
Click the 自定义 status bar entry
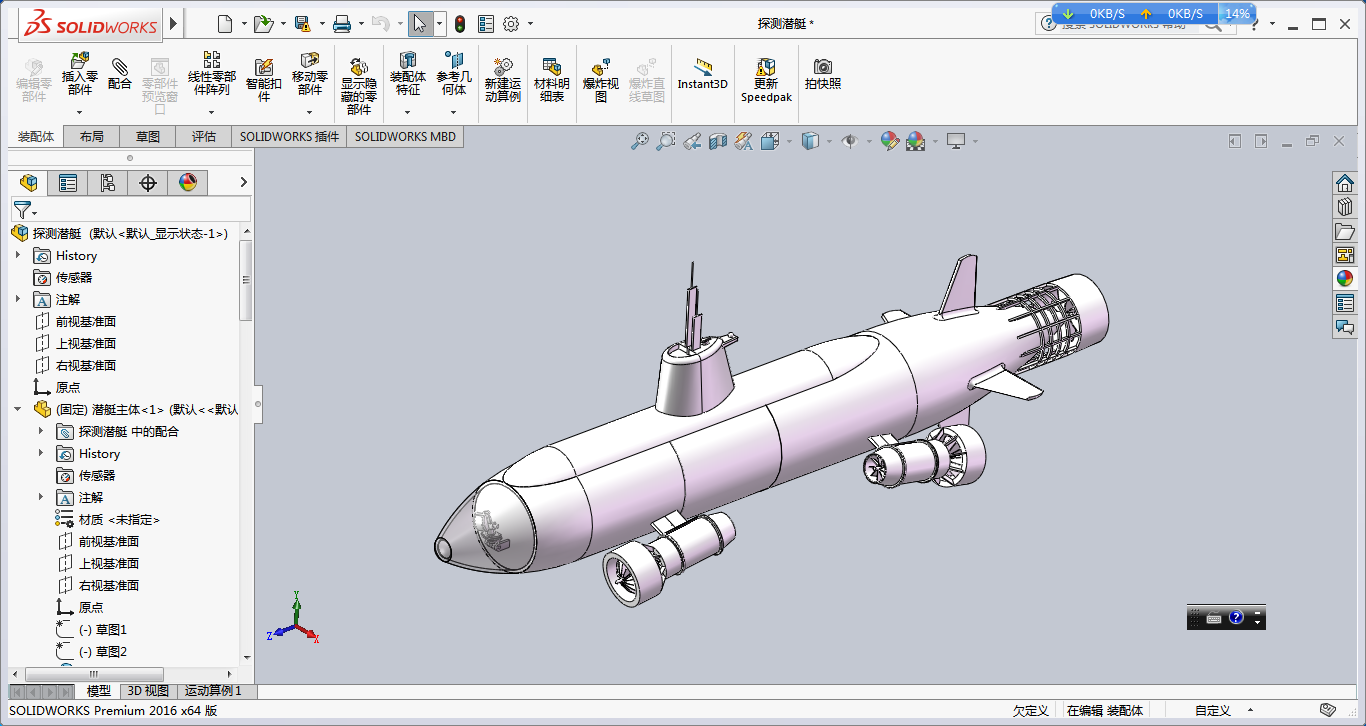coord(1212,711)
